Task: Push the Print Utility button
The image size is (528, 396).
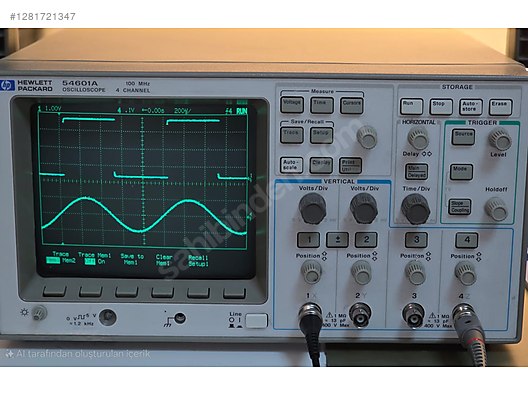Action: point(350,166)
